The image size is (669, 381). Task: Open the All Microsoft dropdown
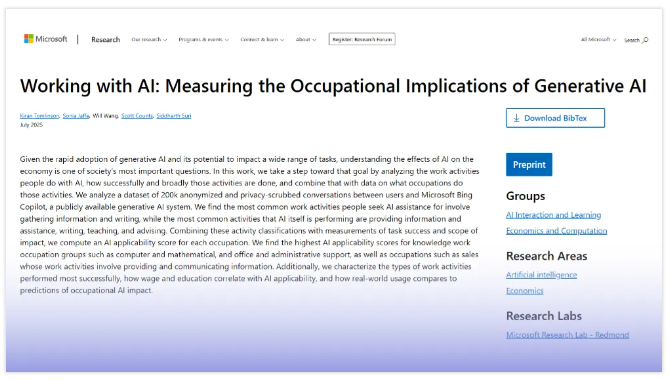(x=598, y=39)
